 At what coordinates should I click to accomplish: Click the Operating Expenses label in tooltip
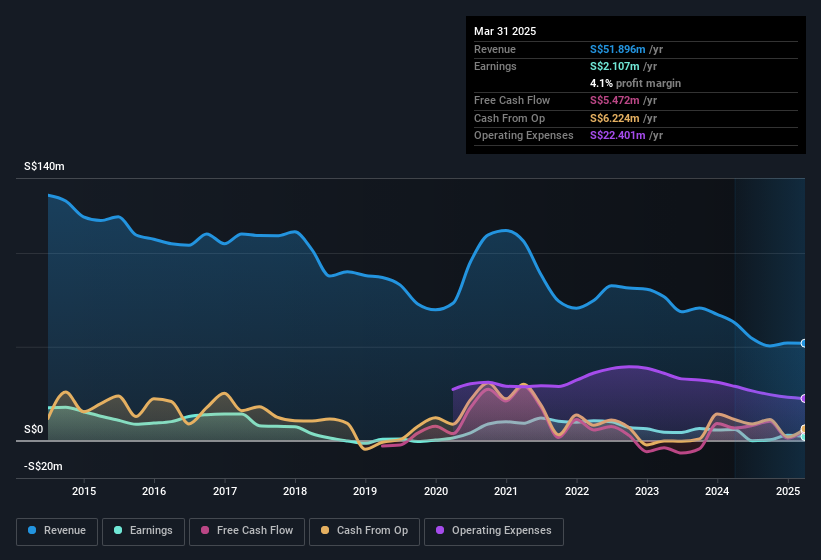coord(524,136)
